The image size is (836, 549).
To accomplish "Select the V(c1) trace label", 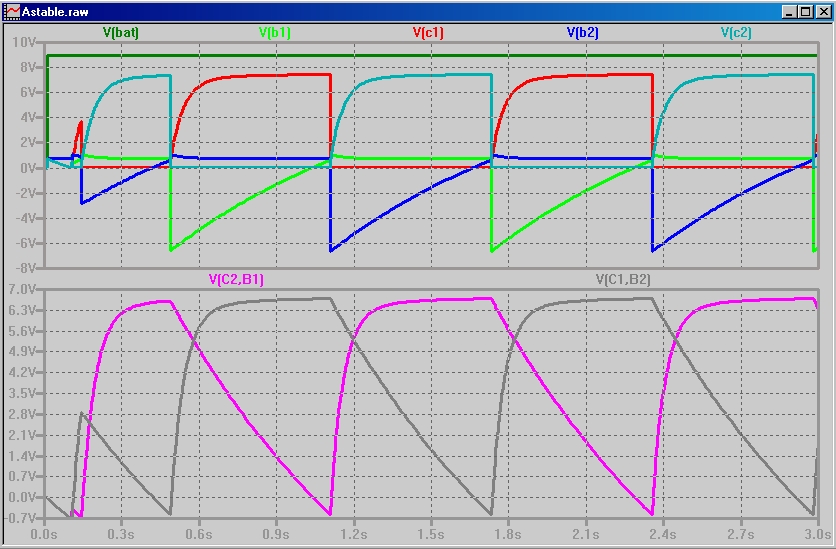I will click(428, 33).
